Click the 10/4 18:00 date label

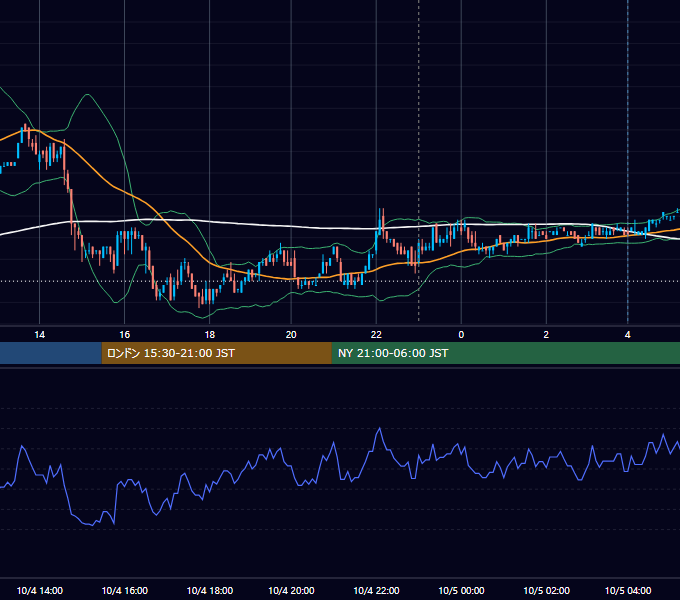pyautogui.click(x=209, y=590)
